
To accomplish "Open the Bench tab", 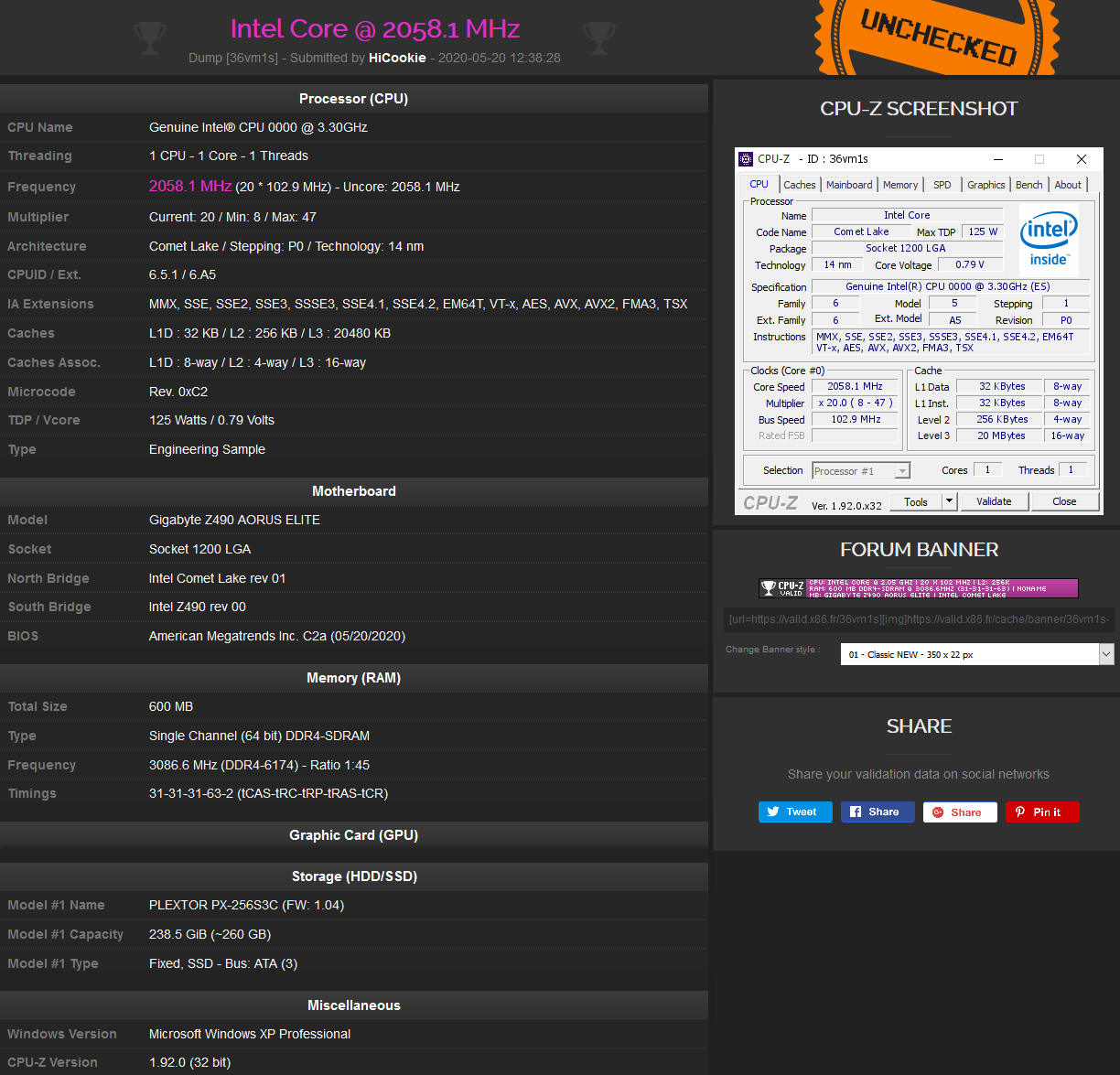I will (x=1028, y=185).
